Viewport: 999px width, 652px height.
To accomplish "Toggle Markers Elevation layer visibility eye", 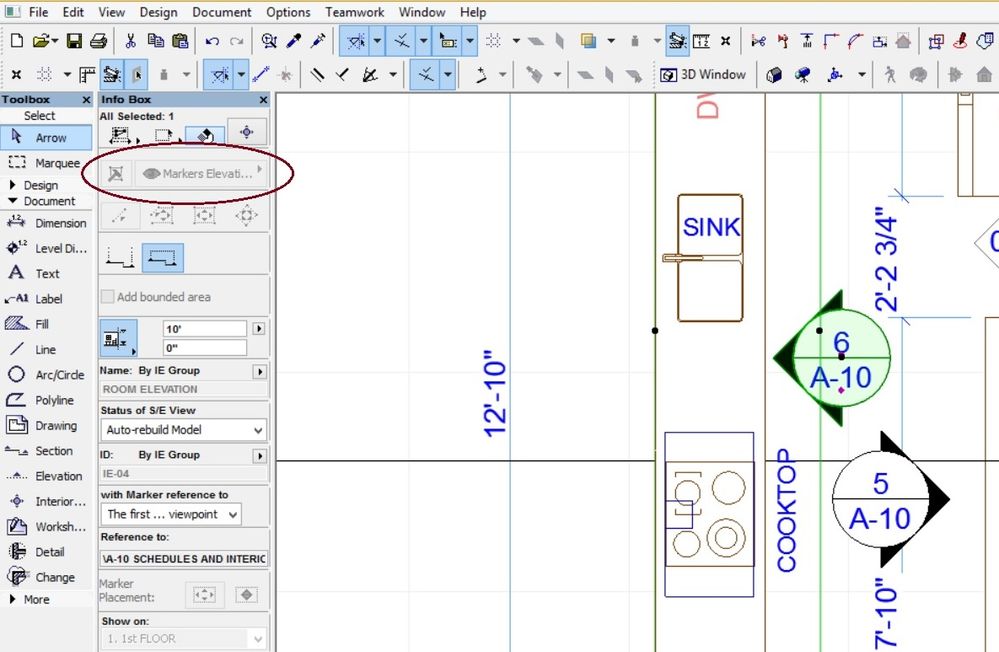I will click(151, 174).
